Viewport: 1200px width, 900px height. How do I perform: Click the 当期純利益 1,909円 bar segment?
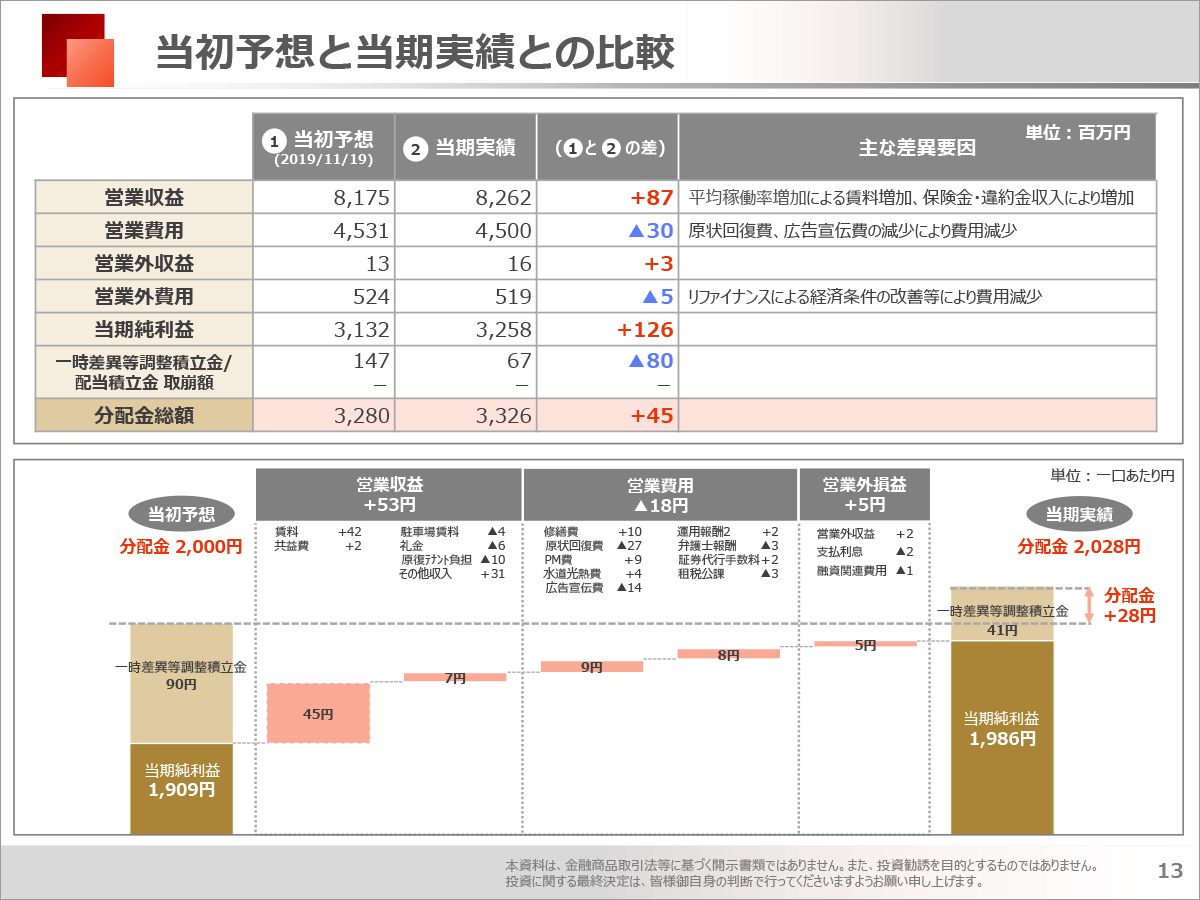click(x=181, y=788)
